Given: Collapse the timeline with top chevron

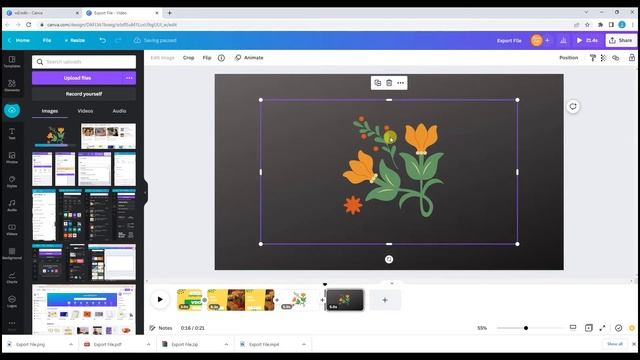Looking at the screenshot, I should point(391,283).
